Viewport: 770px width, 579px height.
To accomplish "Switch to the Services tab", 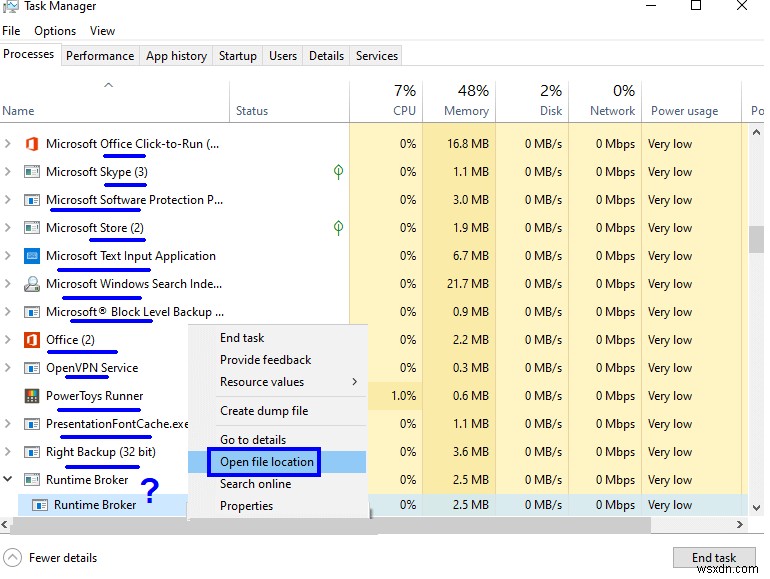I will click(377, 56).
